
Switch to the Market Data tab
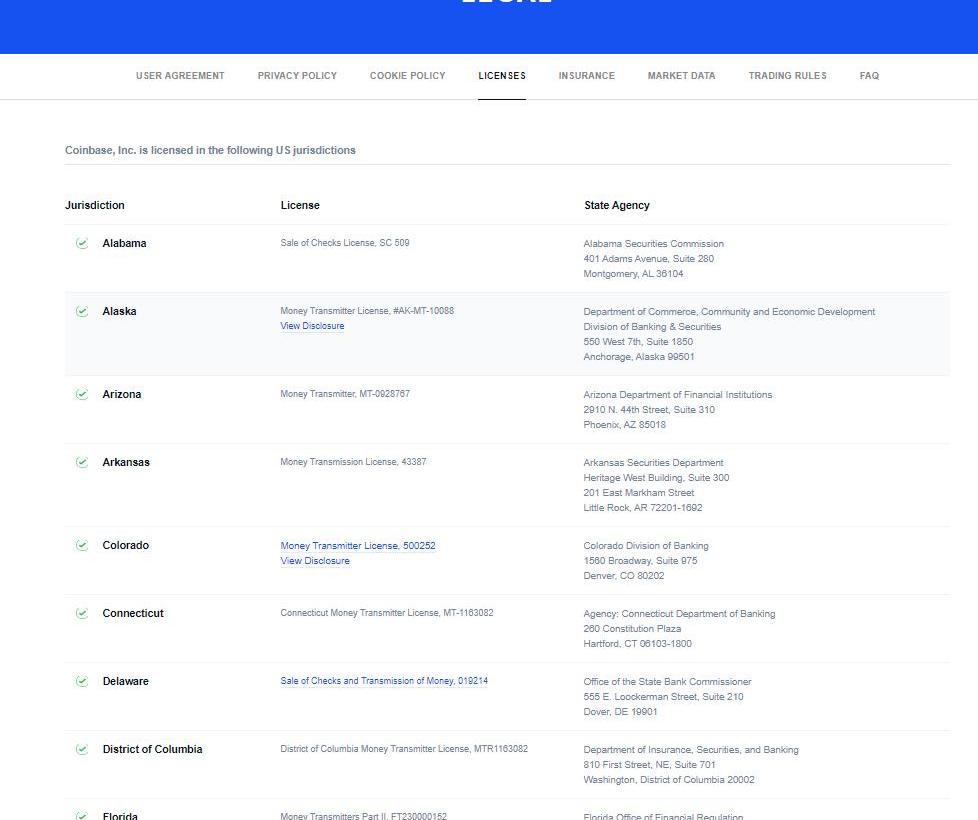[x=681, y=76]
